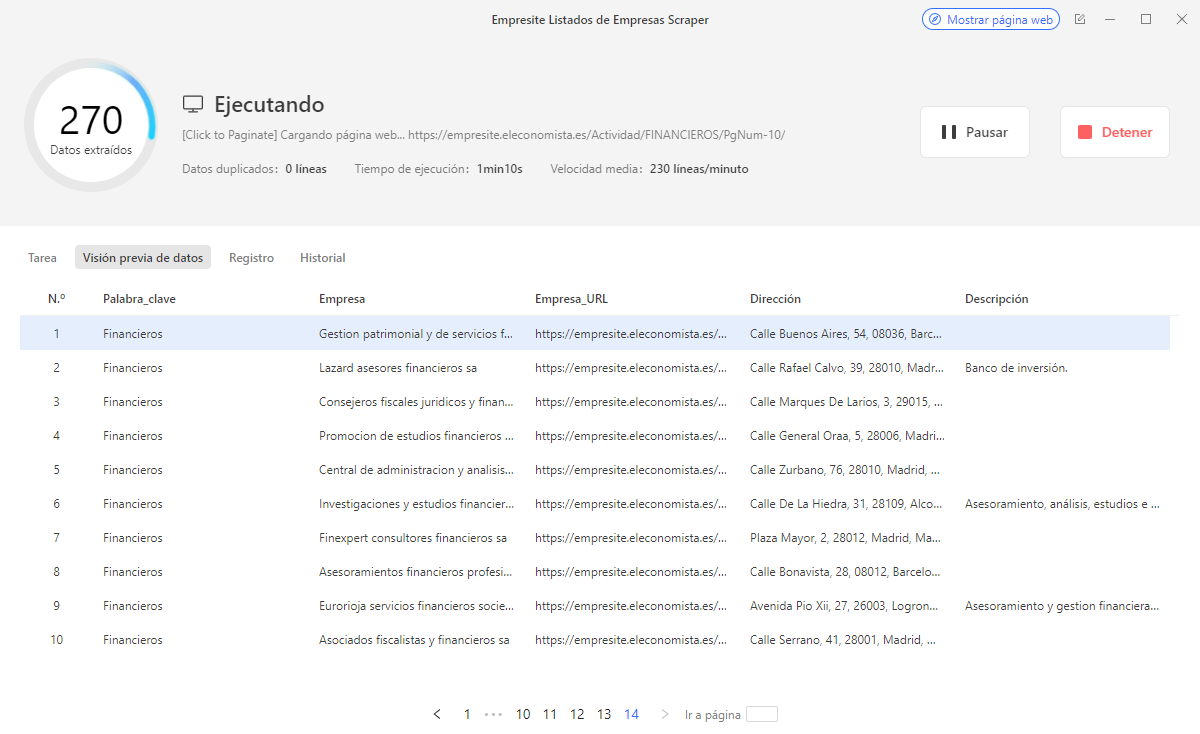
Task: Click the Calle General Oraa, 5 address
Action: [x=846, y=436]
